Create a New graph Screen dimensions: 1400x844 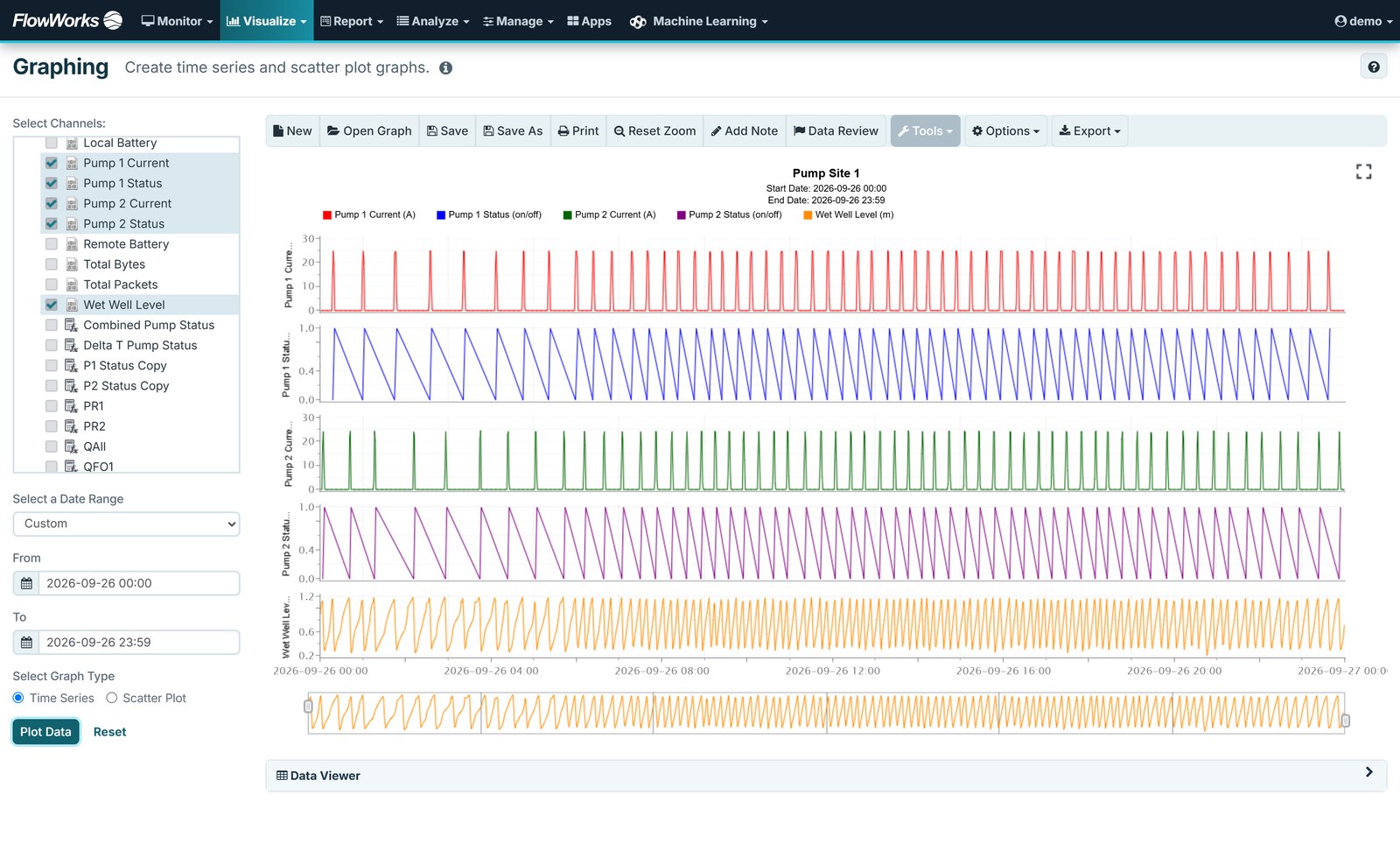(292, 131)
